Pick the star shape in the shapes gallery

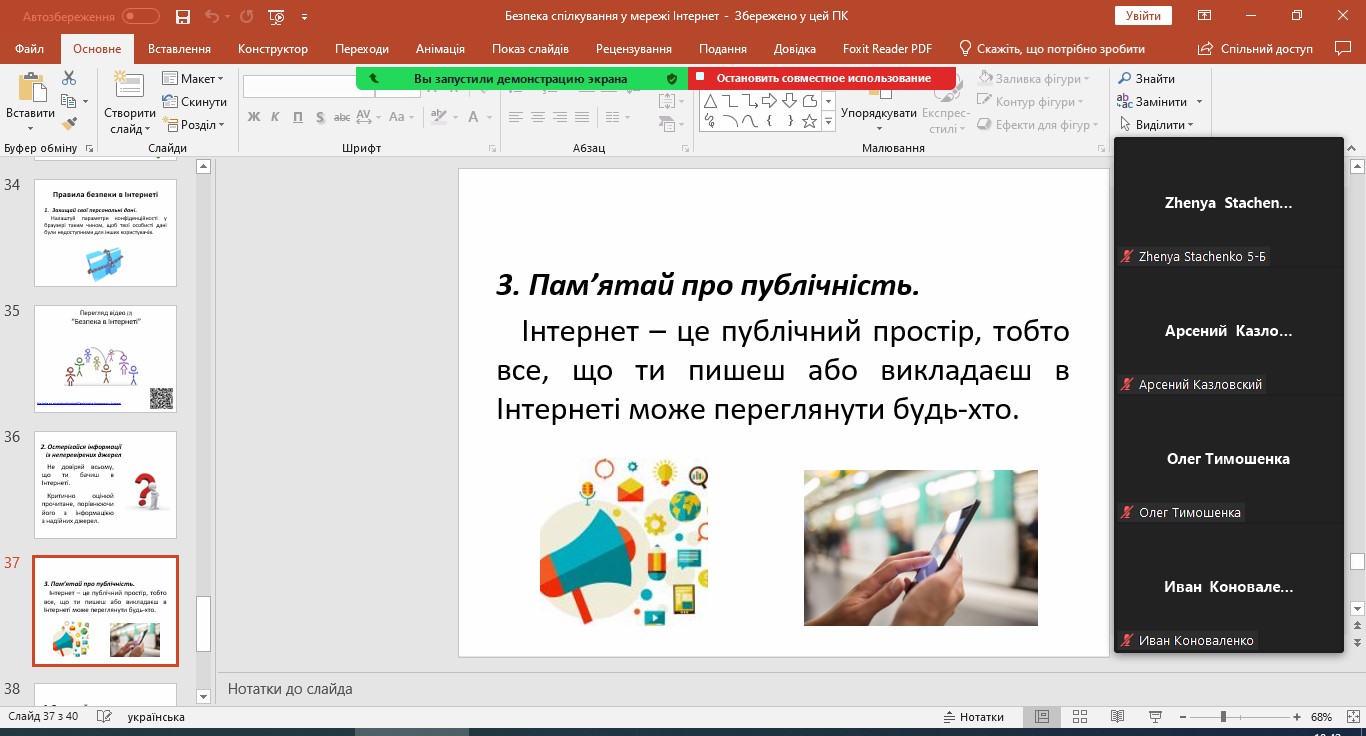(x=809, y=122)
